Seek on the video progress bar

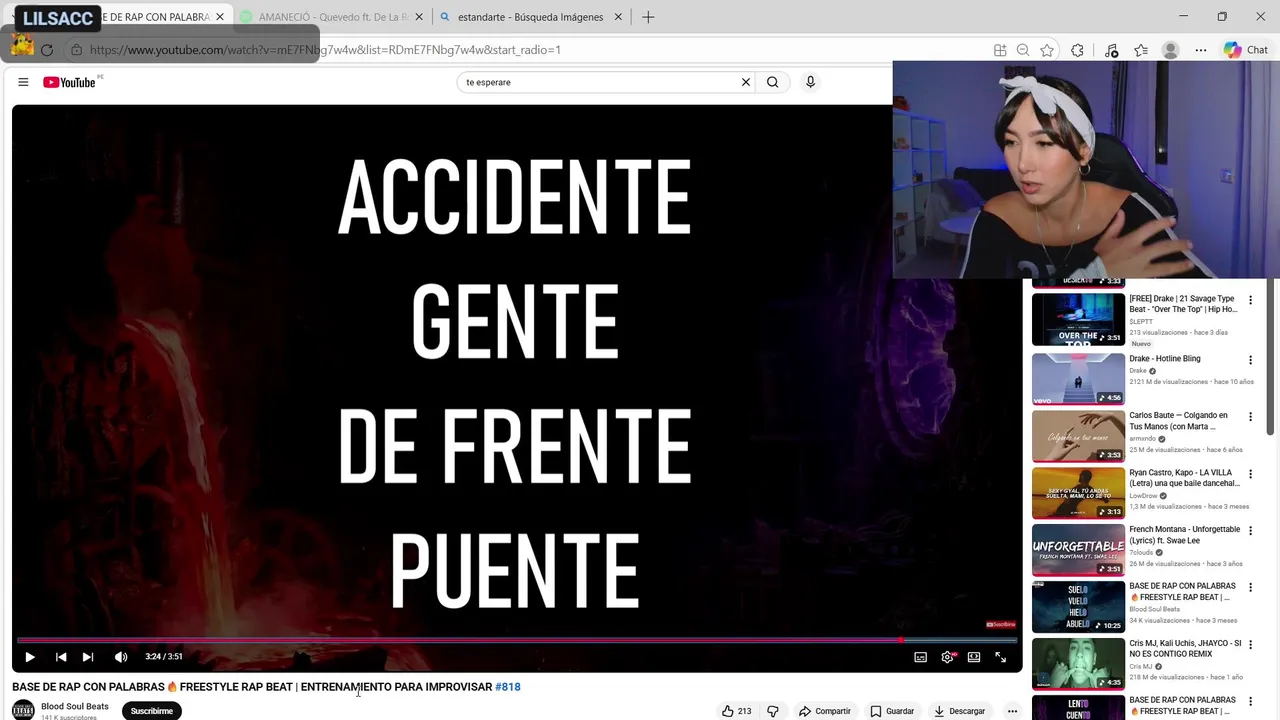(x=517, y=640)
